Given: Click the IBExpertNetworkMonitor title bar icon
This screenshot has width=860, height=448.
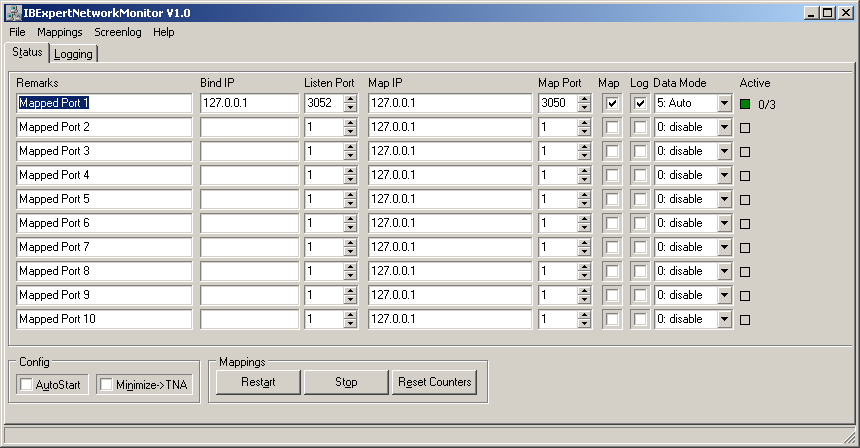Looking at the screenshot, I should pyautogui.click(x=13, y=13).
